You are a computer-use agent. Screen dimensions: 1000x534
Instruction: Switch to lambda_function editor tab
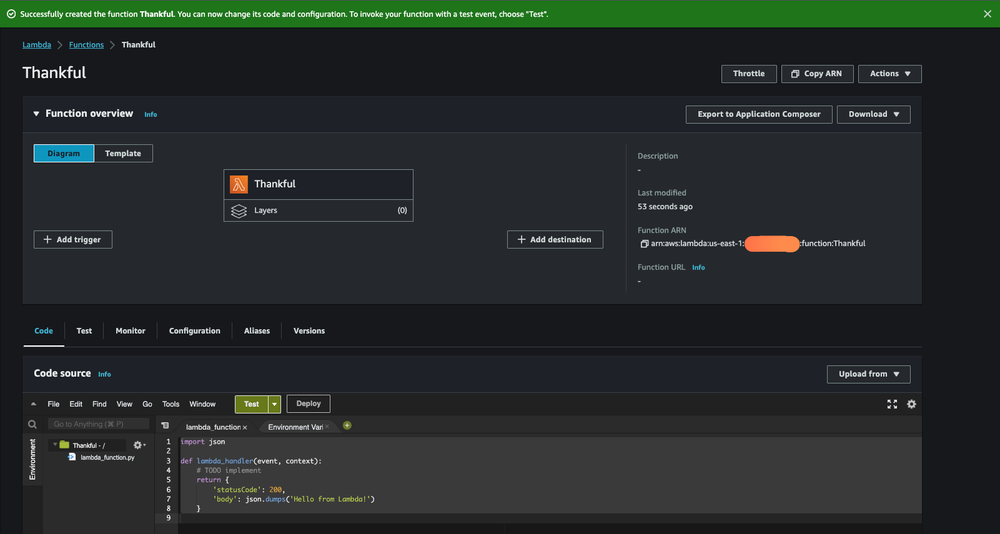212,427
